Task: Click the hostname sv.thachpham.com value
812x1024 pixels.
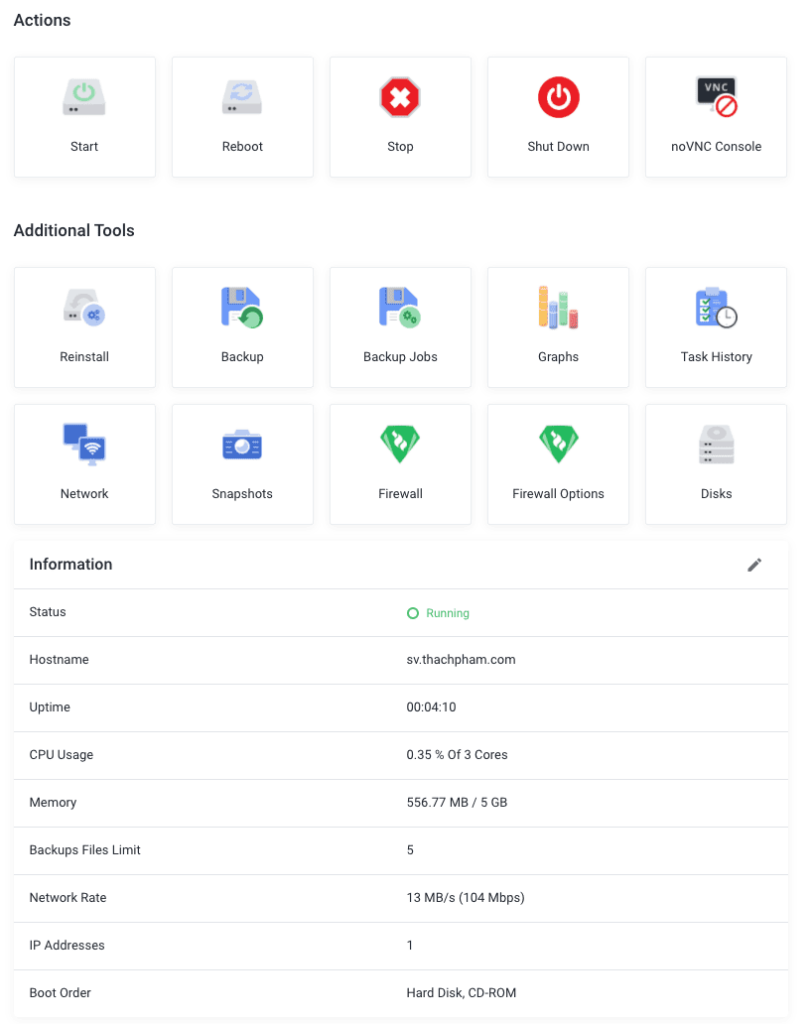Action: [461, 660]
